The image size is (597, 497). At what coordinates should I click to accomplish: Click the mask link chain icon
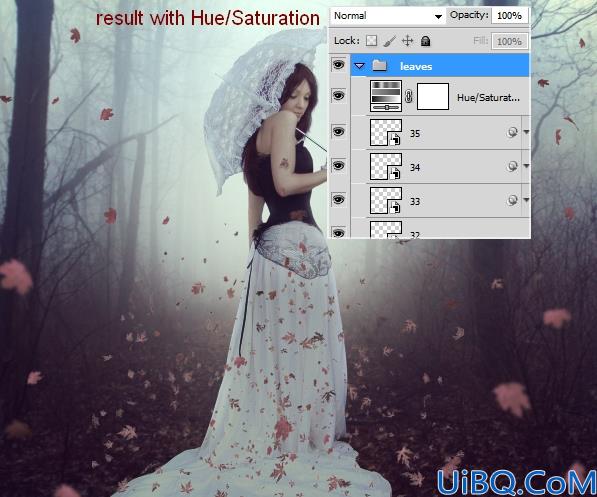[x=409, y=96]
